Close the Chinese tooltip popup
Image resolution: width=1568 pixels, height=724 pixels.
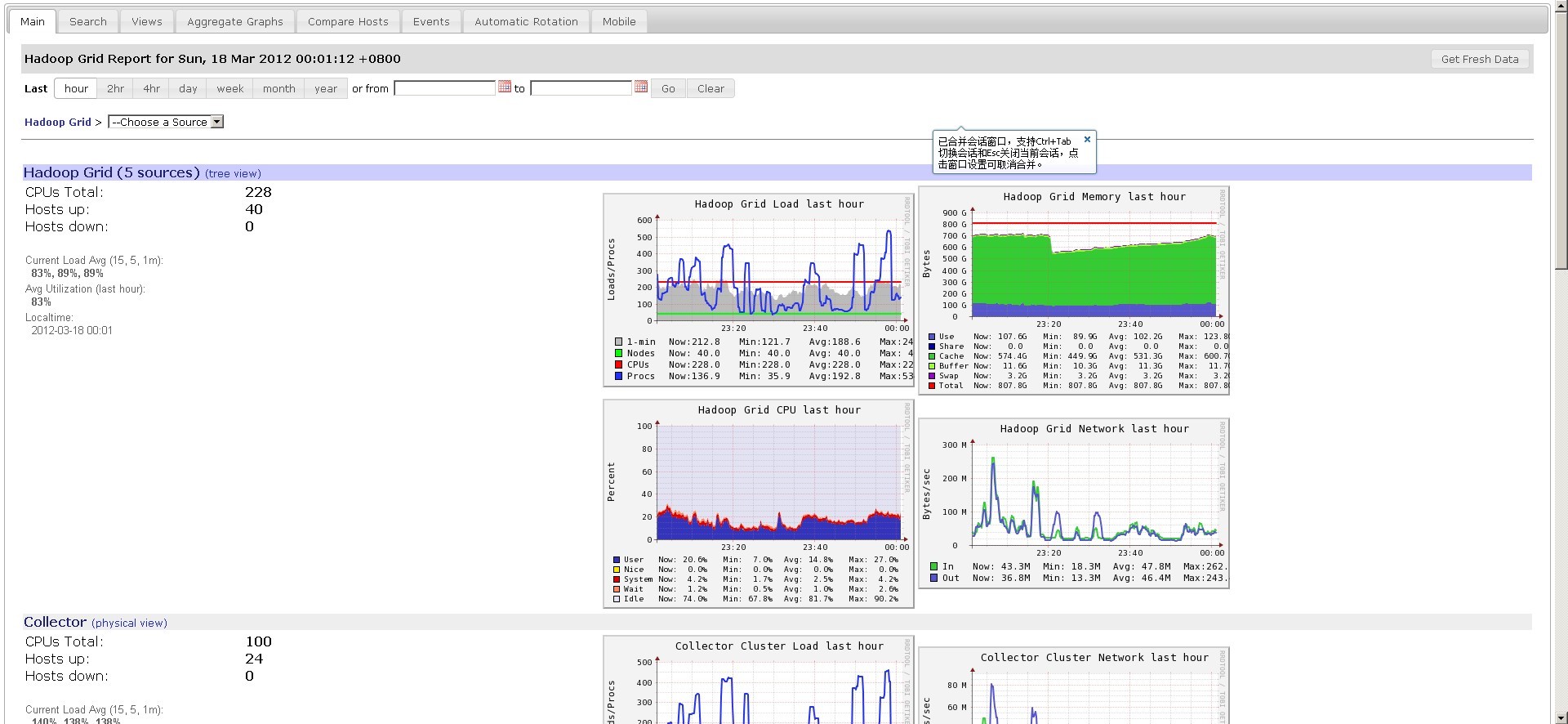(1087, 140)
